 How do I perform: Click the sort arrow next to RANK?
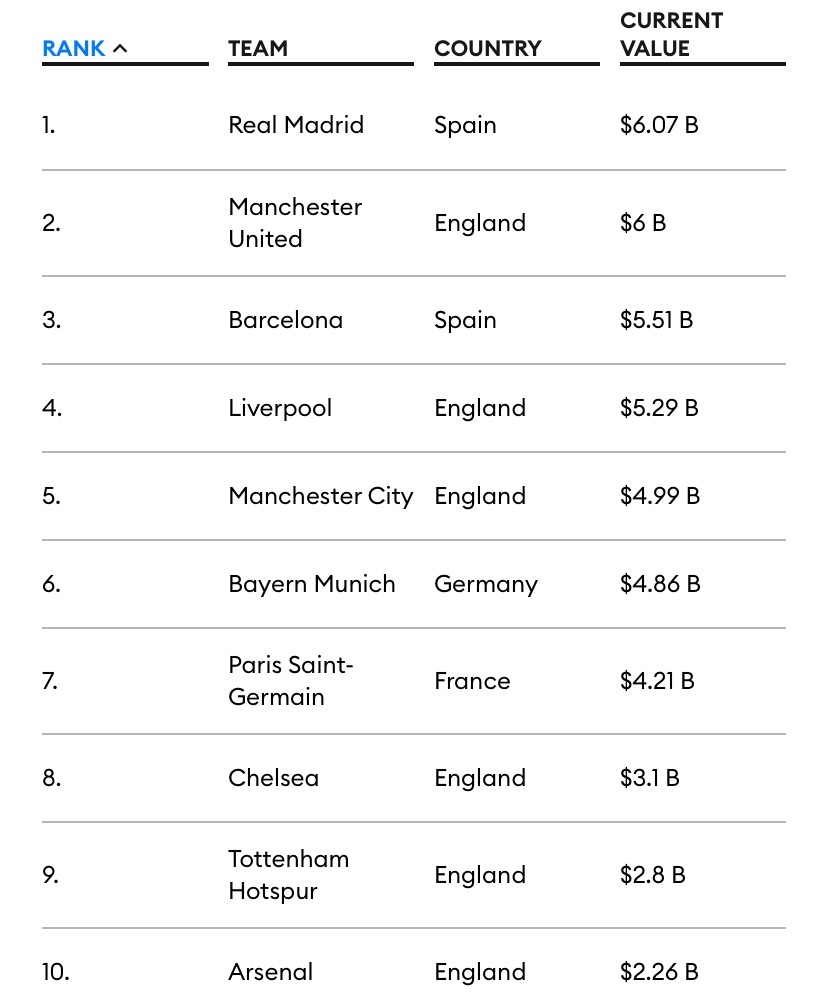point(120,49)
